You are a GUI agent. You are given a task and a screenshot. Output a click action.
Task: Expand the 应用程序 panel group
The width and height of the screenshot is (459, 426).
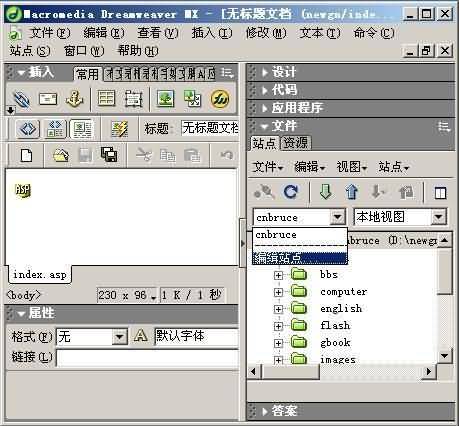265,108
